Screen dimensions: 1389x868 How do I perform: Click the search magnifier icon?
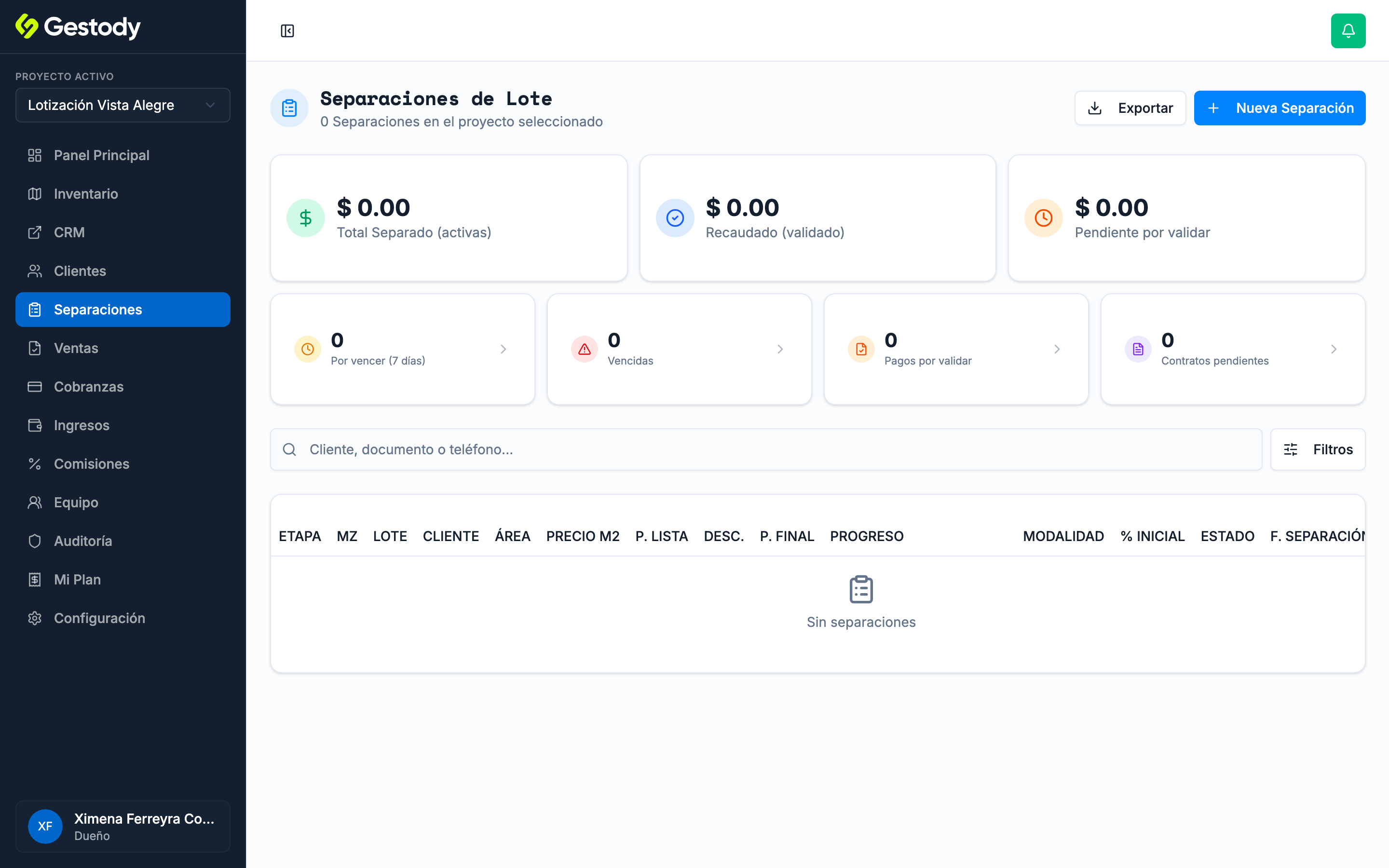[x=289, y=449]
